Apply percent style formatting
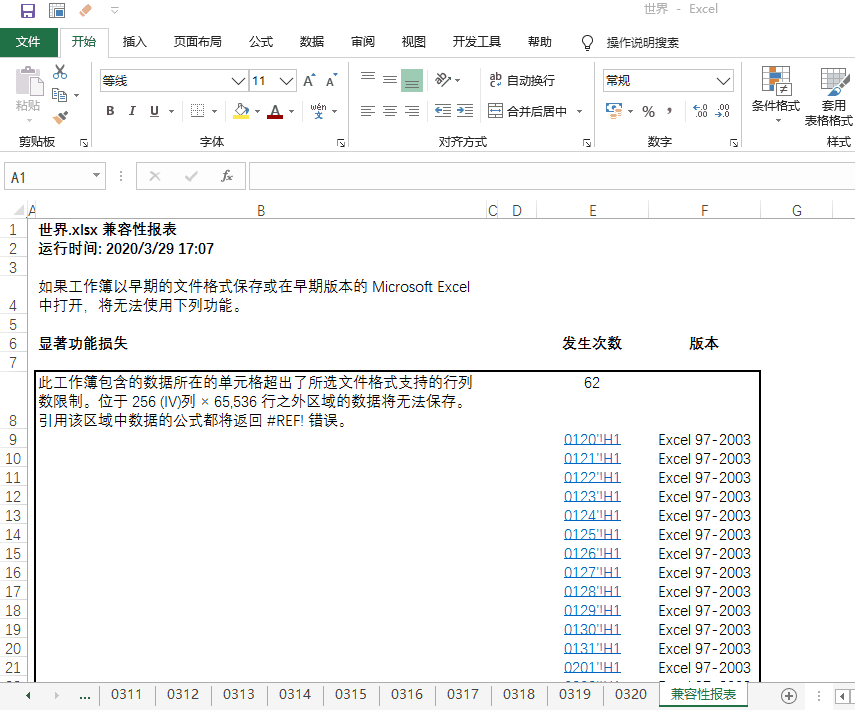855x710 pixels. (x=648, y=111)
